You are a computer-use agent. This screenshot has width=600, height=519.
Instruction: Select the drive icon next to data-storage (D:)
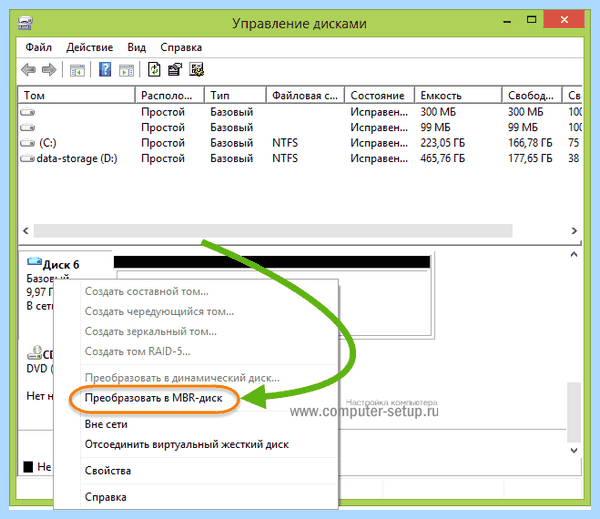tap(28, 158)
